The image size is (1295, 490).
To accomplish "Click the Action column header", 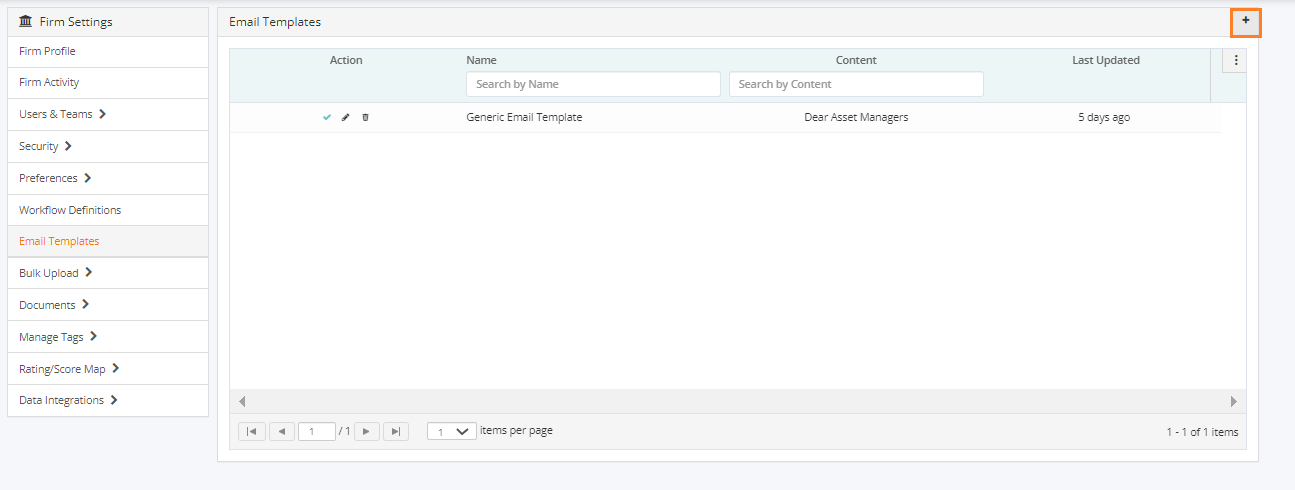I will point(346,60).
